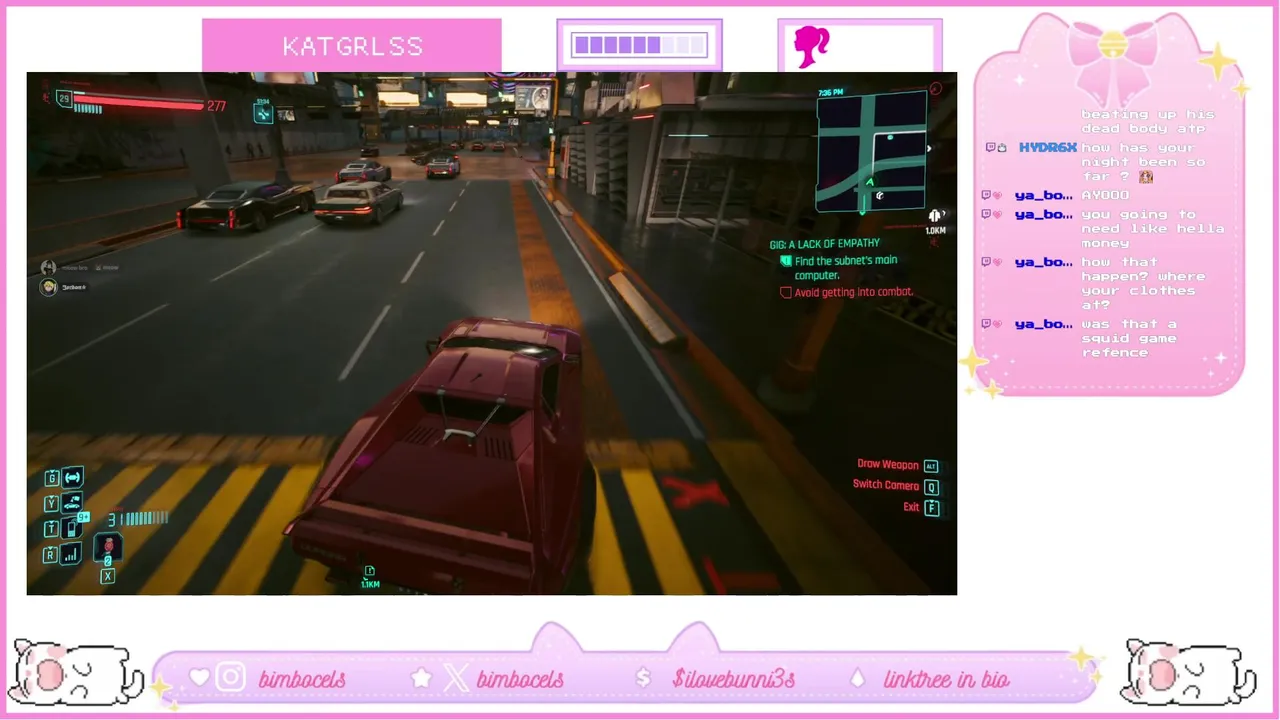1280x720 pixels.
Task: Click the Q key icon
Action: click(x=932, y=487)
